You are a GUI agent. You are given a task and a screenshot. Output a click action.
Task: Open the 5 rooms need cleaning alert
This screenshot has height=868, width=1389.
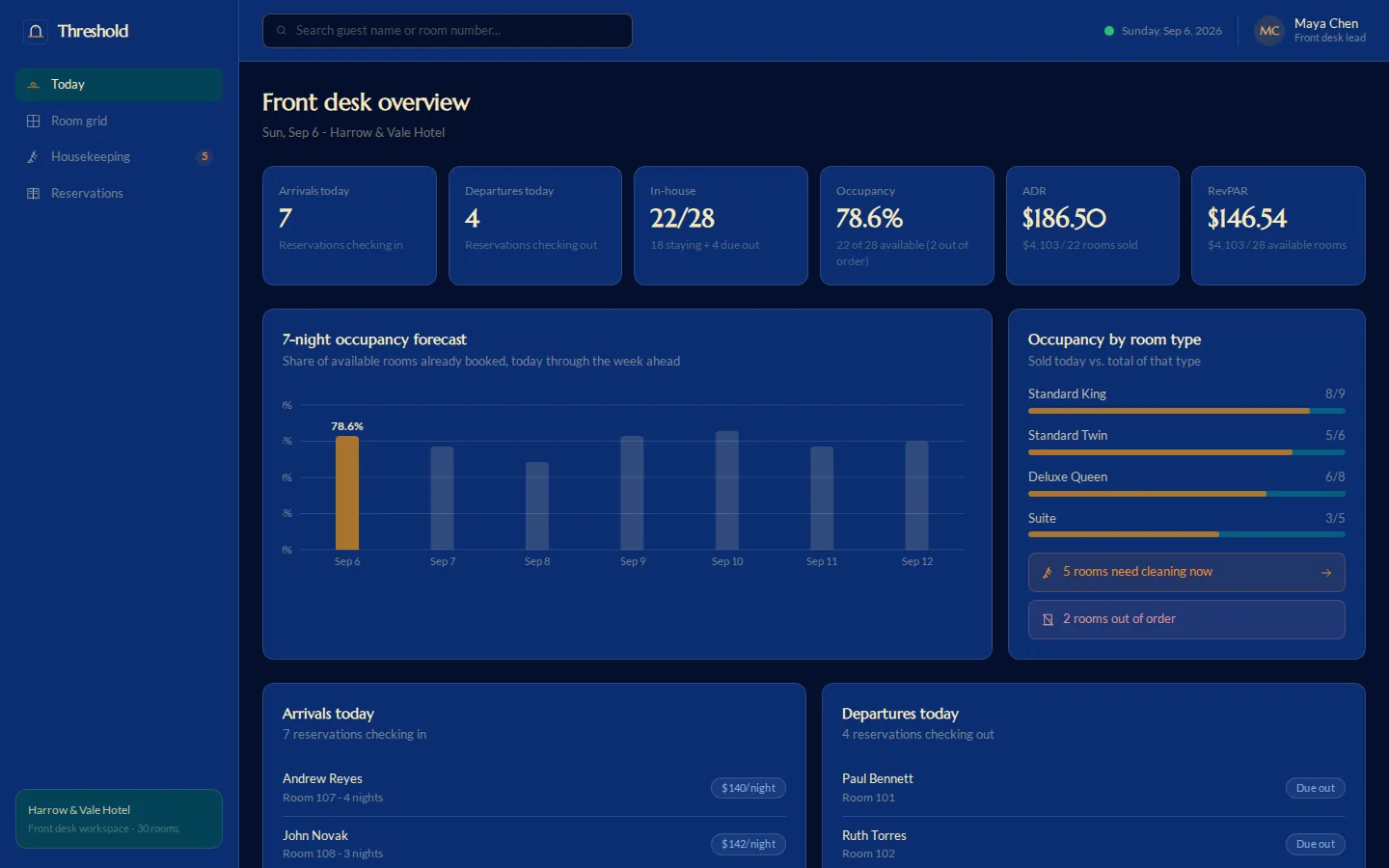coord(1186,573)
